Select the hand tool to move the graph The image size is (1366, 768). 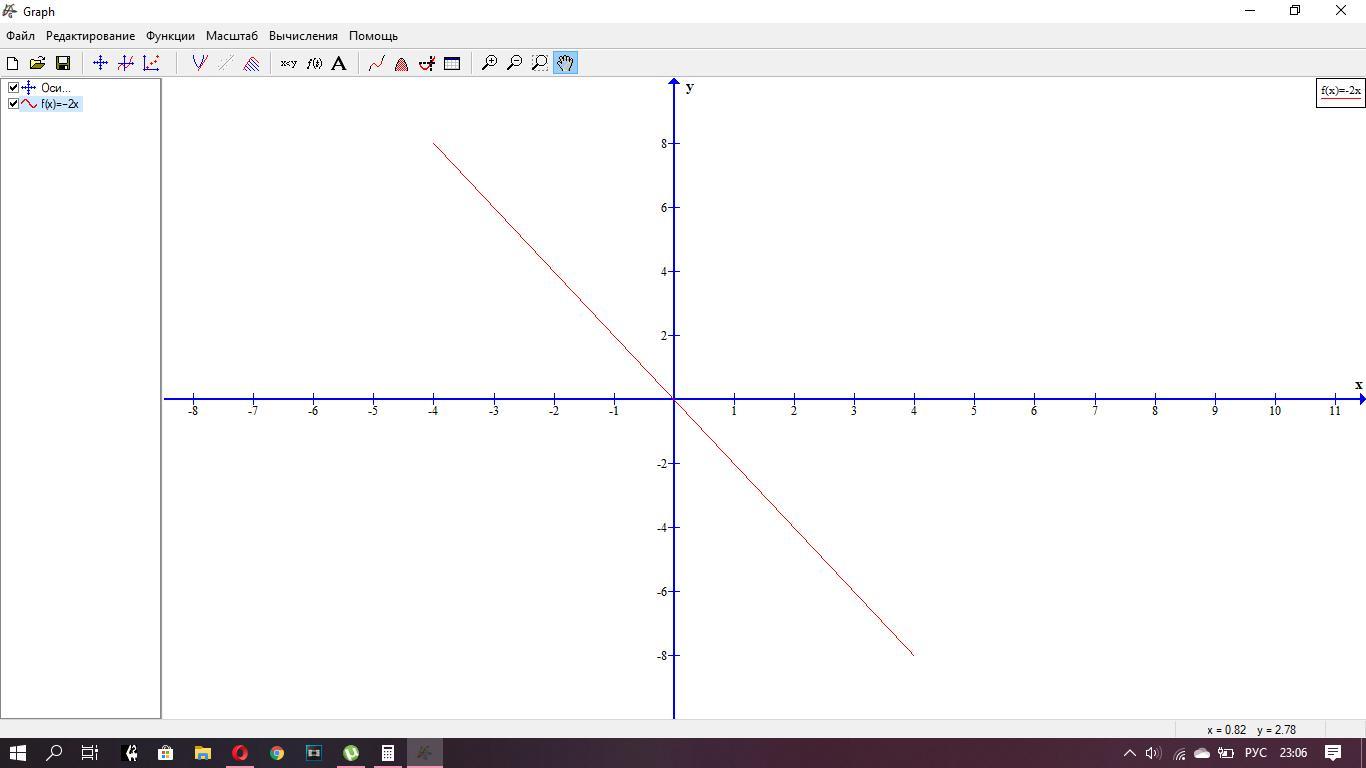click(x=565, y=63)
